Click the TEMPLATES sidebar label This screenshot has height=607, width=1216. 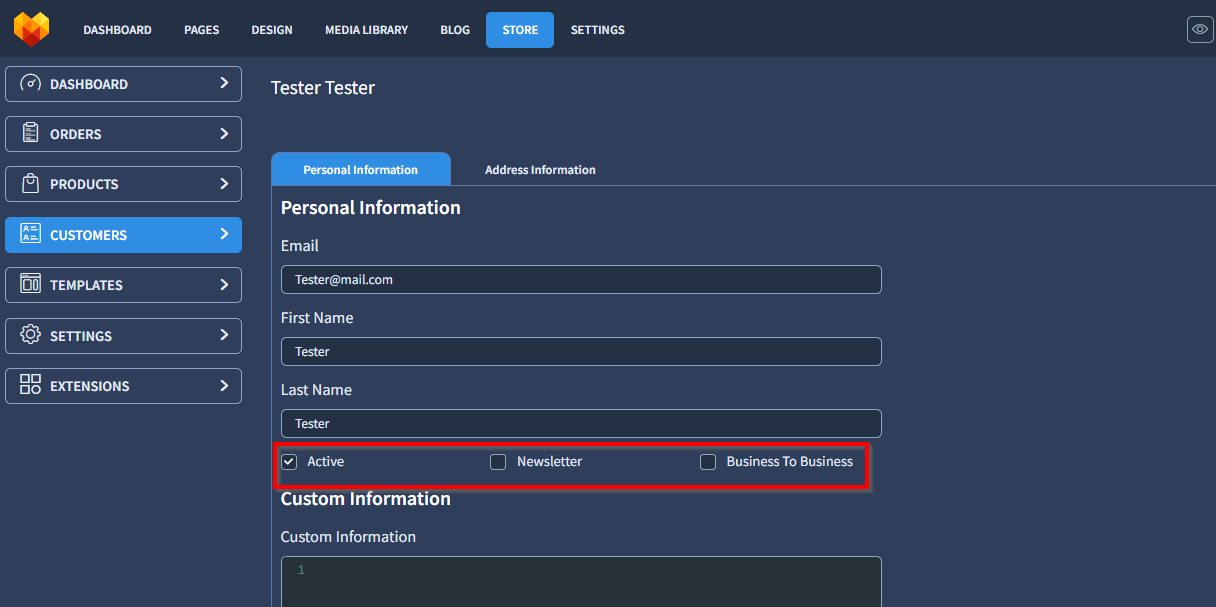tap(86, 285)
